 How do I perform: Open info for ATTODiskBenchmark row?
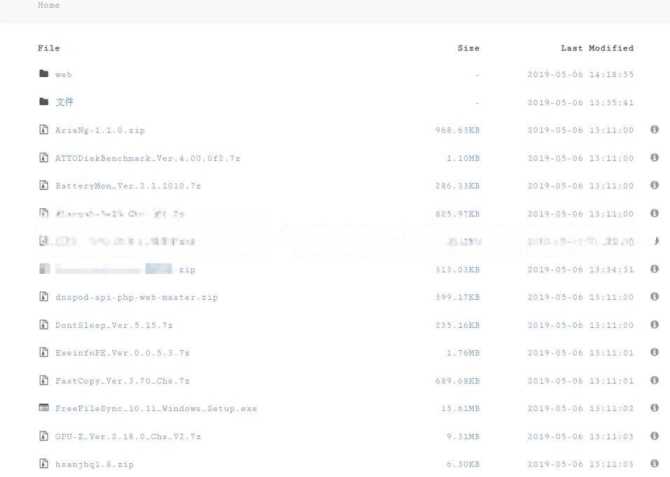pos(655,158)
